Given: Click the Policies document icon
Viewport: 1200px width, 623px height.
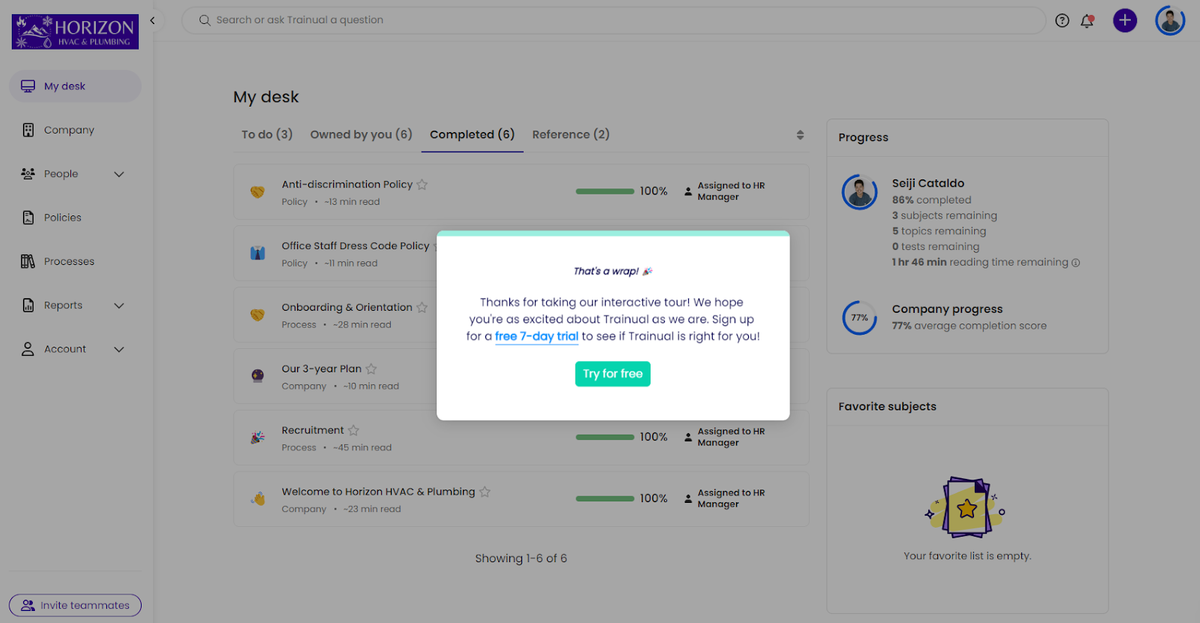Looking at the screenshot, I should (x=28, y=218).
